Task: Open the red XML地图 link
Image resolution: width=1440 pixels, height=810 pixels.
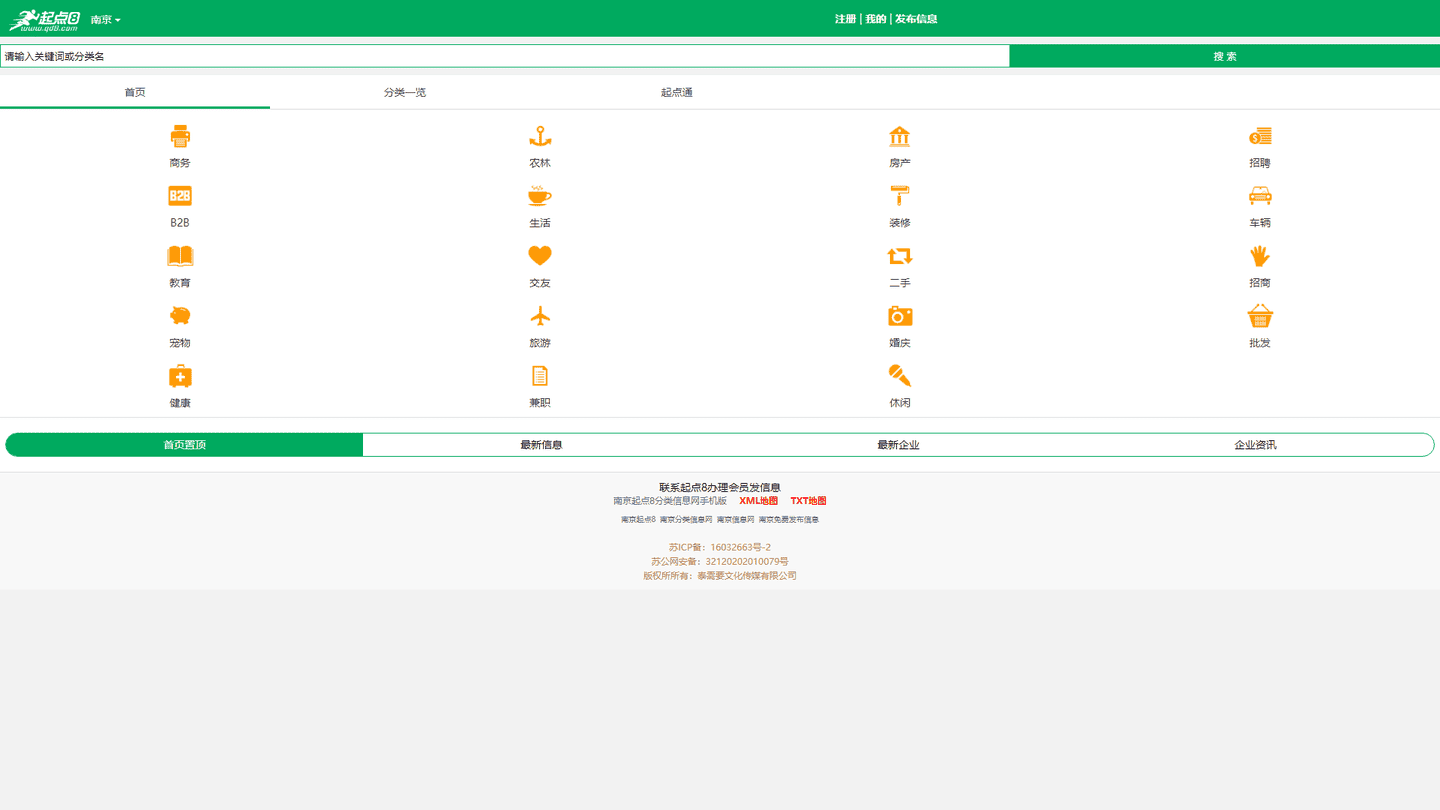Action: point(758,501)
